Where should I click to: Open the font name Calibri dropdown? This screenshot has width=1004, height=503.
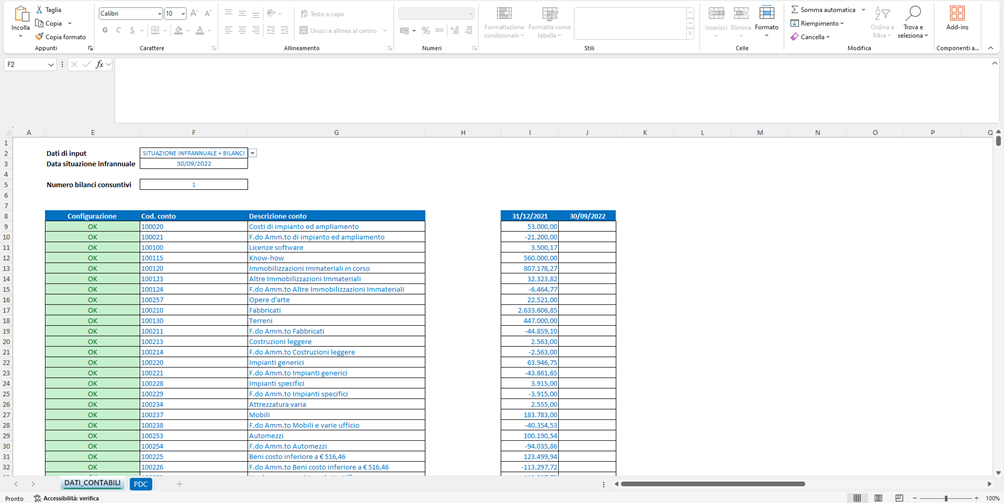click(x=159, y=13)
